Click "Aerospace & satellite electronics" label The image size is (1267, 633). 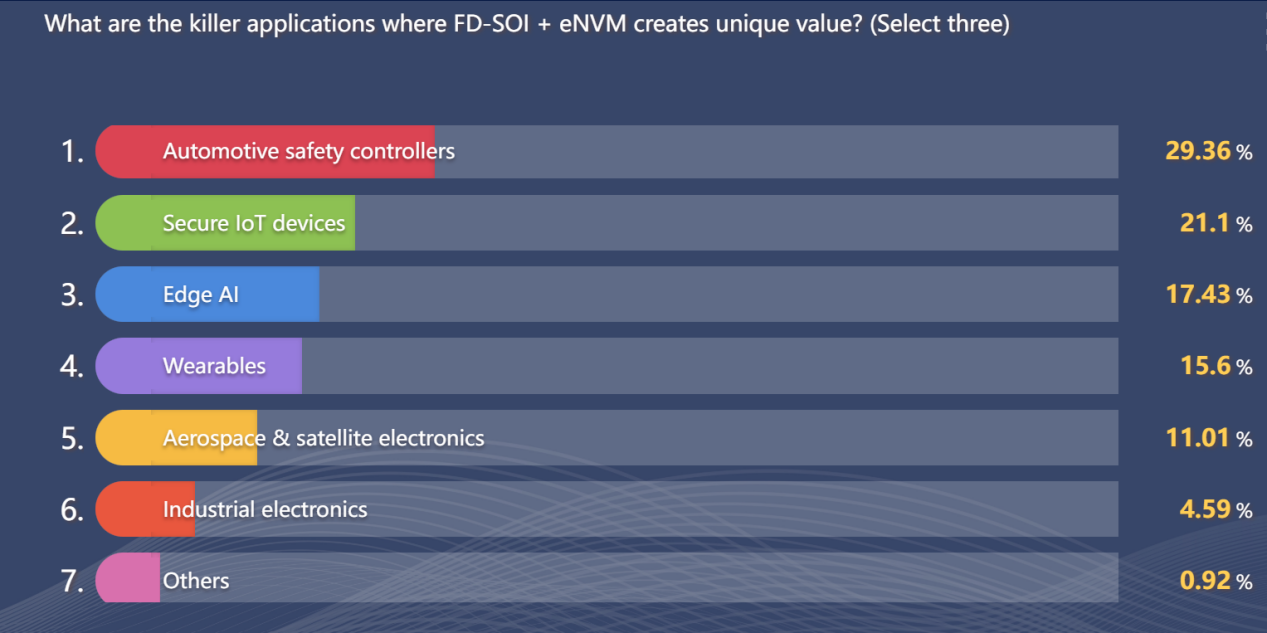point(323,438)
